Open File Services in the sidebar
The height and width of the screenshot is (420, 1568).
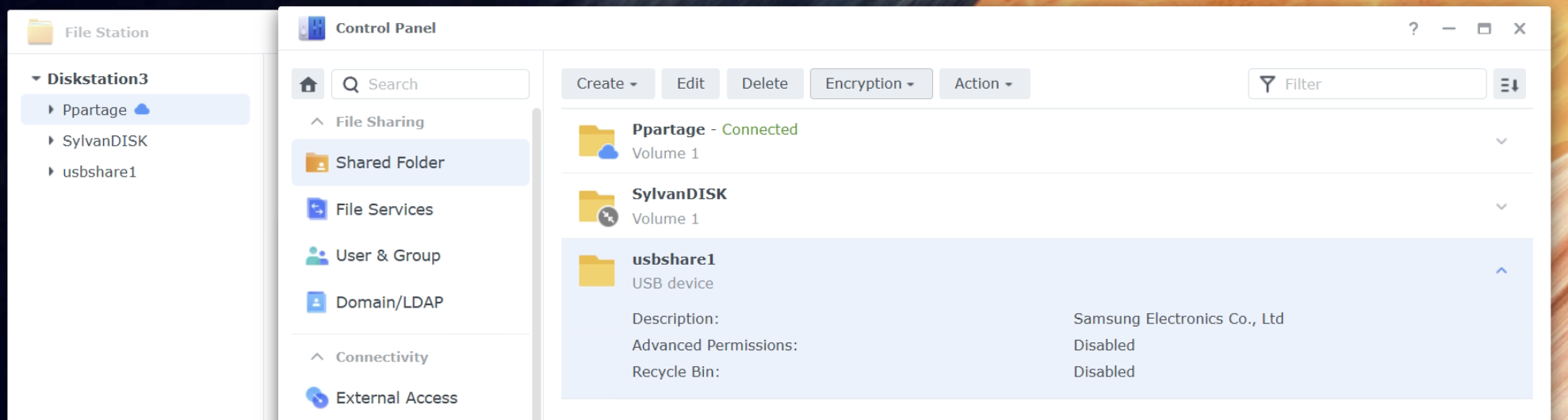coord(384,209)
